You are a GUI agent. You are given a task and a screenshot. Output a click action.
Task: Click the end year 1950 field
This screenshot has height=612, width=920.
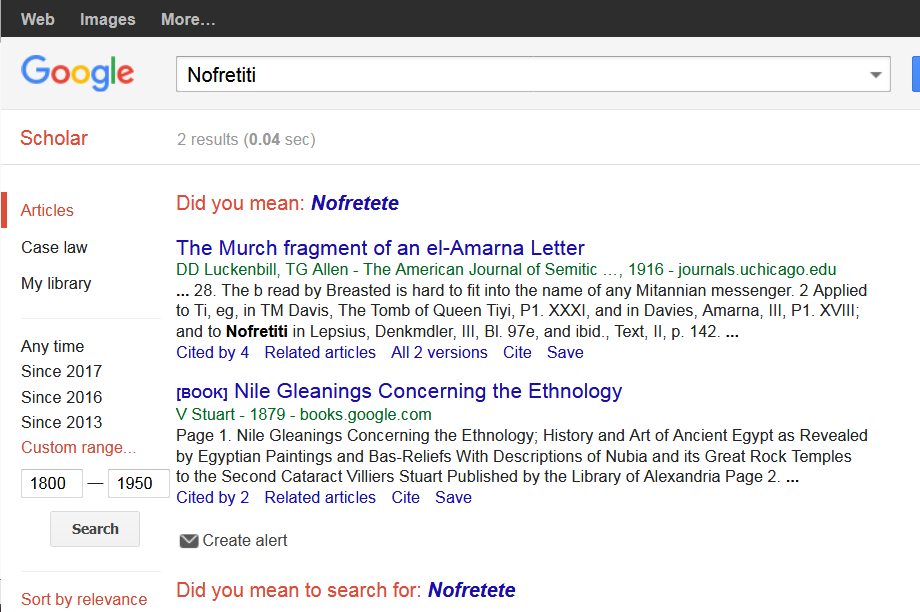137,484
